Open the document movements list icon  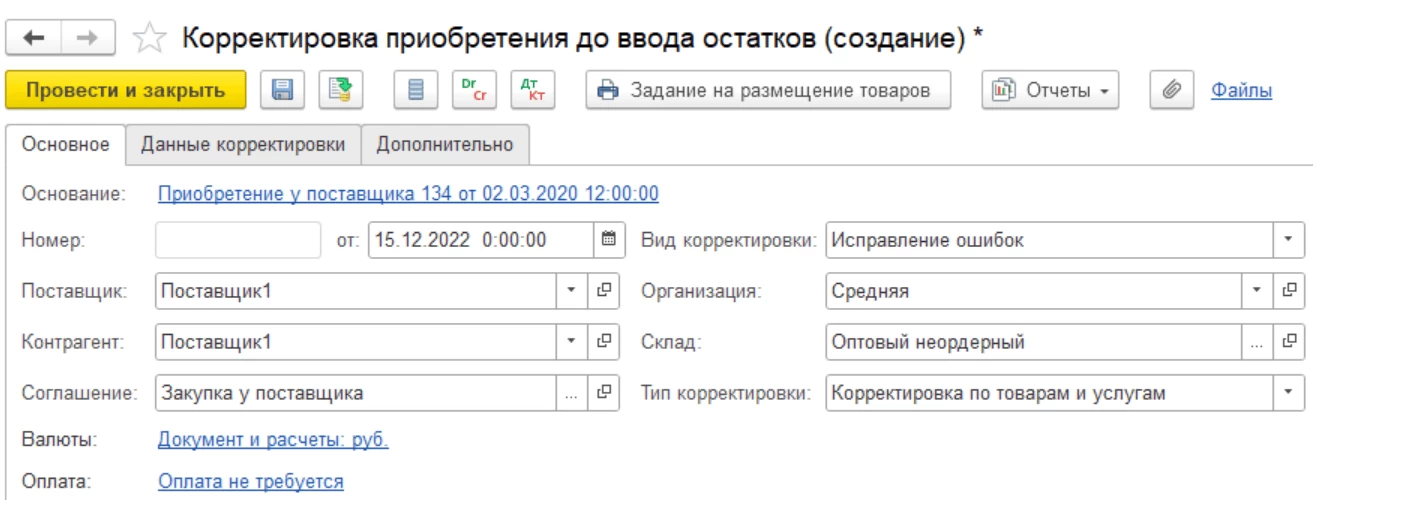(414, 91)
